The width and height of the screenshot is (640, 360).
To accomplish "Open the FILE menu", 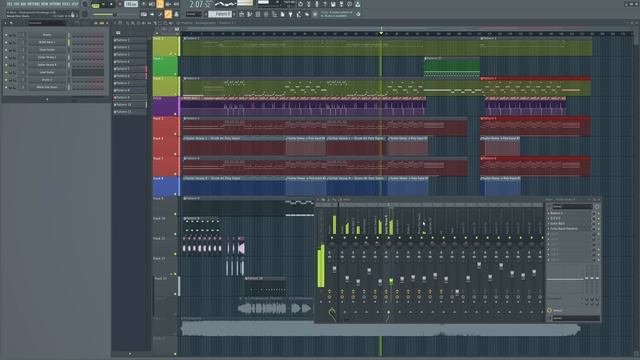I will [x=9, y=4].
